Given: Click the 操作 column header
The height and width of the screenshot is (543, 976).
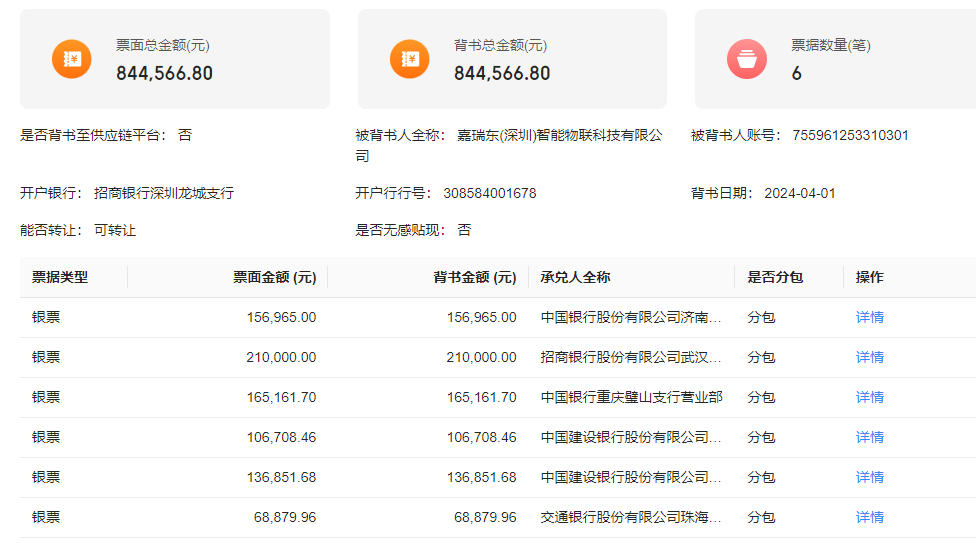Looking at the screenshot, I should coord(870,277).
